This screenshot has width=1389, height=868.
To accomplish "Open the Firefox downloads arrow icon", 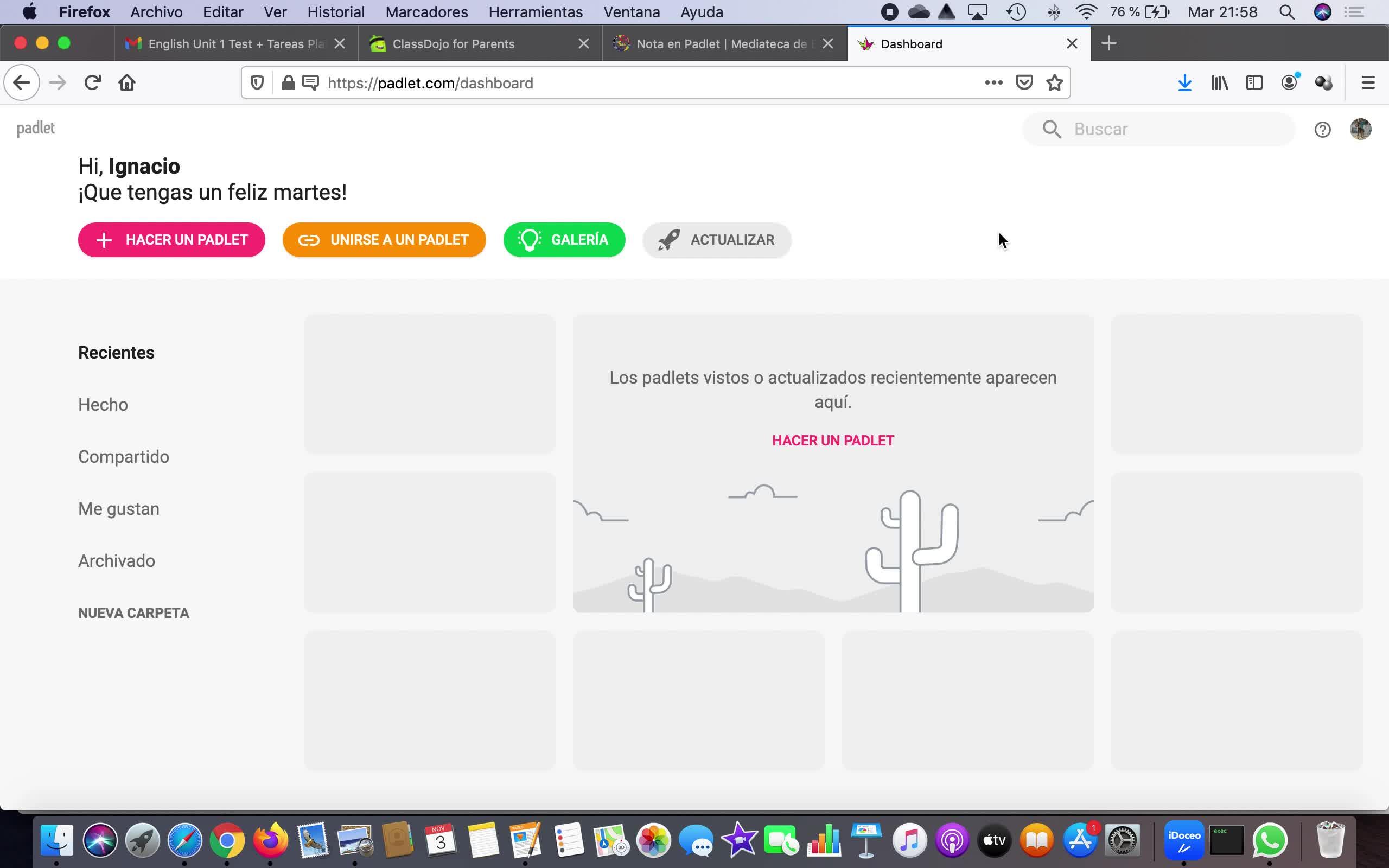I will 1184,83.
